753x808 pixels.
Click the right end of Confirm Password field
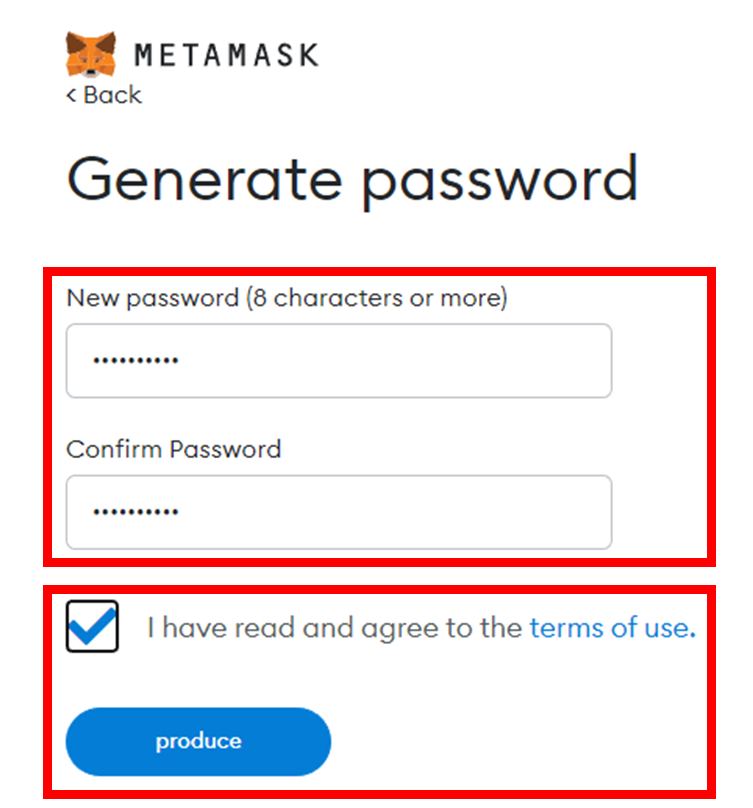(585, 512)
